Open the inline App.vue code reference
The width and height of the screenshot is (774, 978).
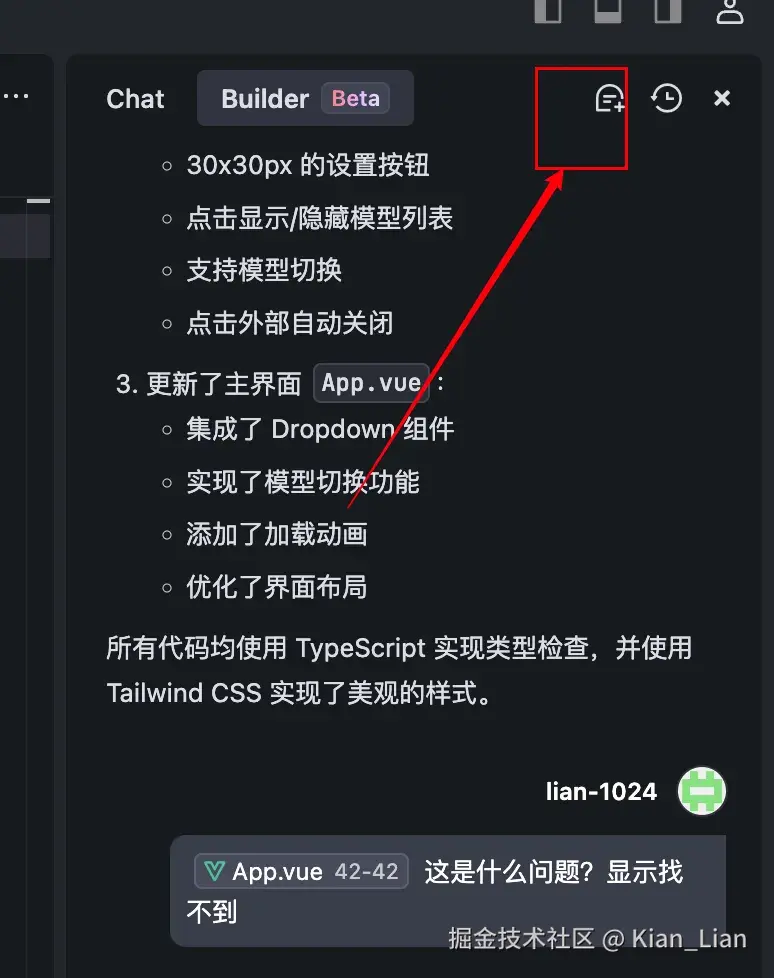tap(371, 383)
